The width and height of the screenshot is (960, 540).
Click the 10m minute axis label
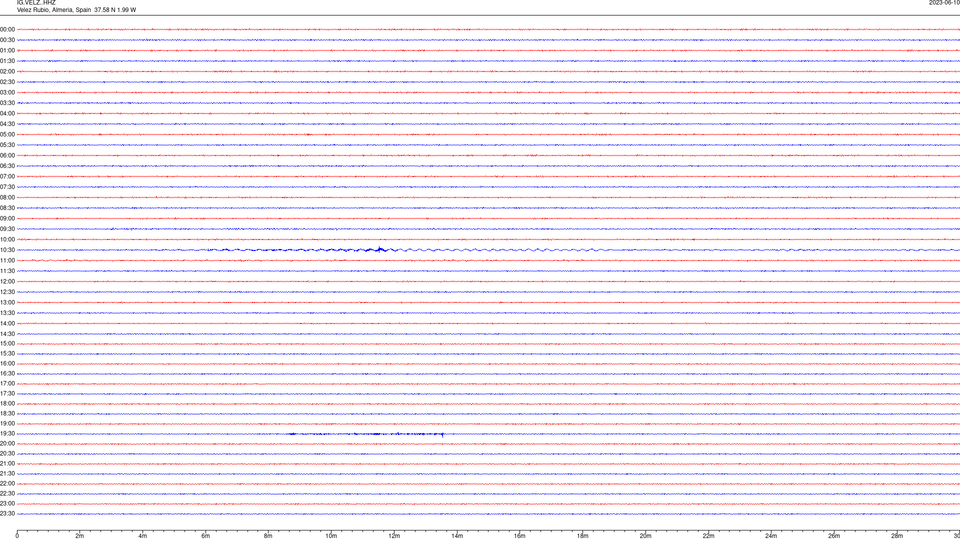pos(331,536)
